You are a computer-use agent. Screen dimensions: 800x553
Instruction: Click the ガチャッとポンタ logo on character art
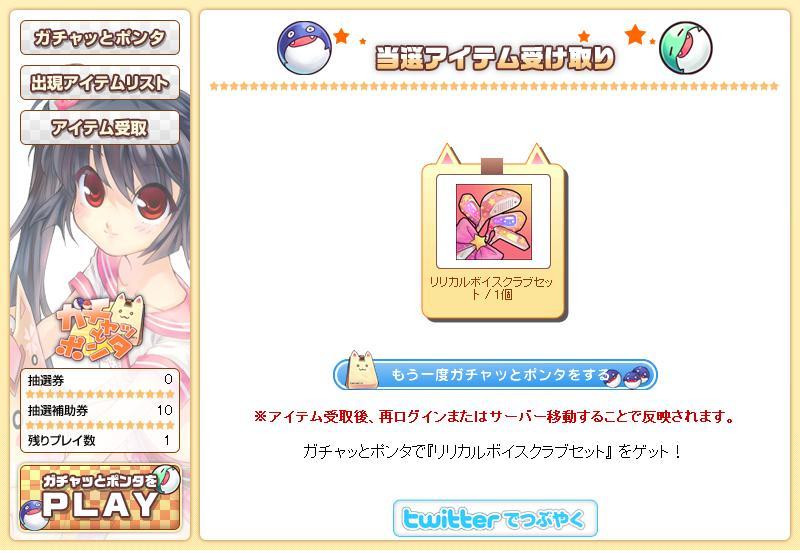tap(100, 327)
